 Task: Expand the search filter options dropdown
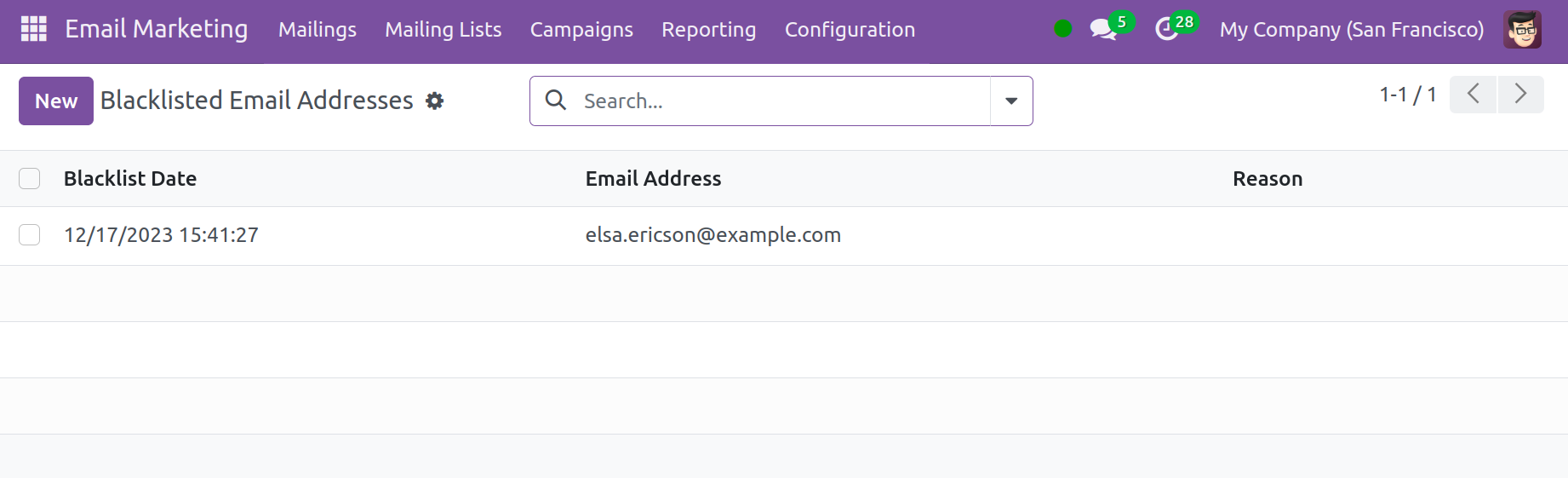point(1011,101)
